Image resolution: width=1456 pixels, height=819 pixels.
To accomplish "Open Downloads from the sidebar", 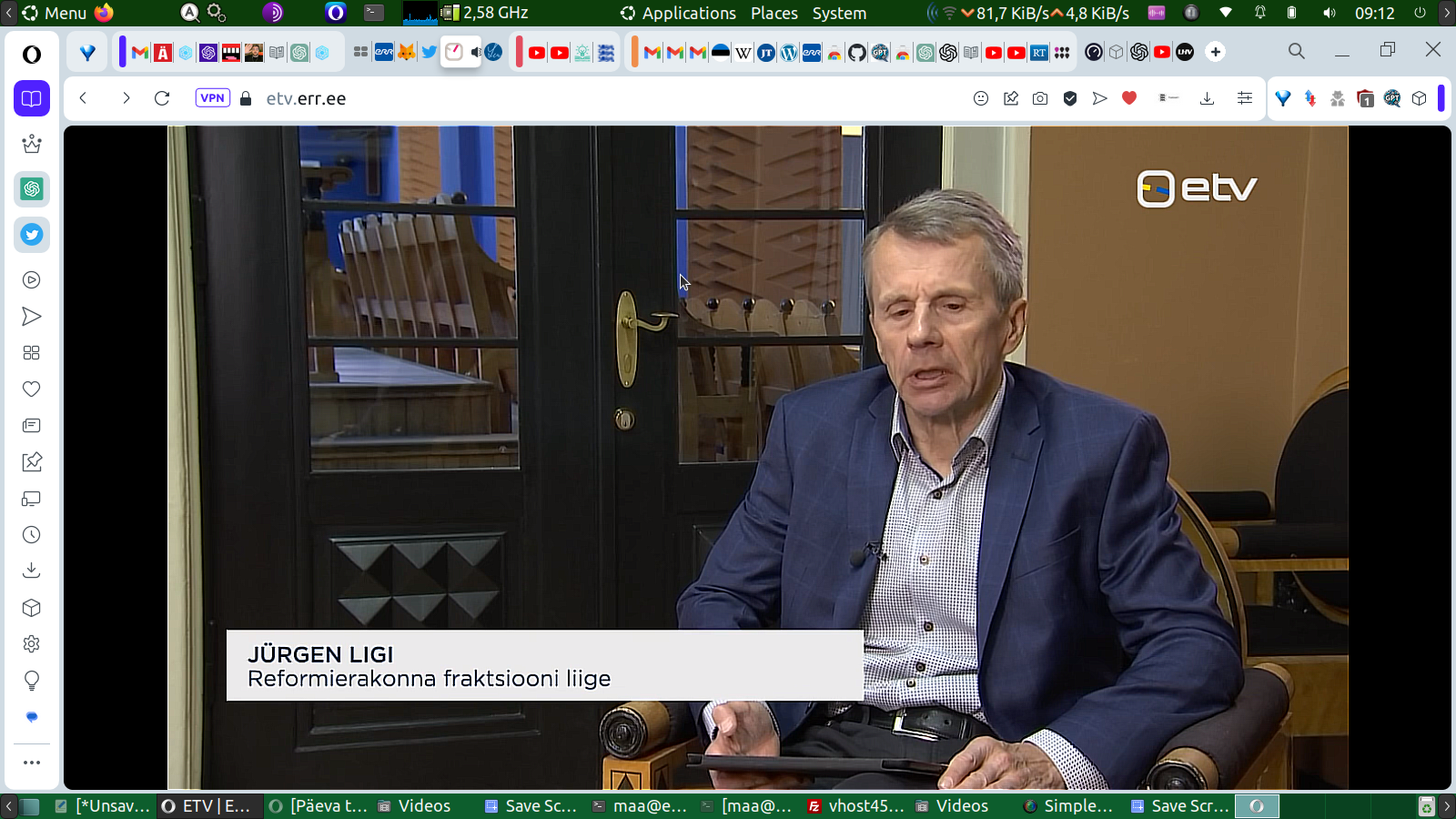I will point(32,571).
